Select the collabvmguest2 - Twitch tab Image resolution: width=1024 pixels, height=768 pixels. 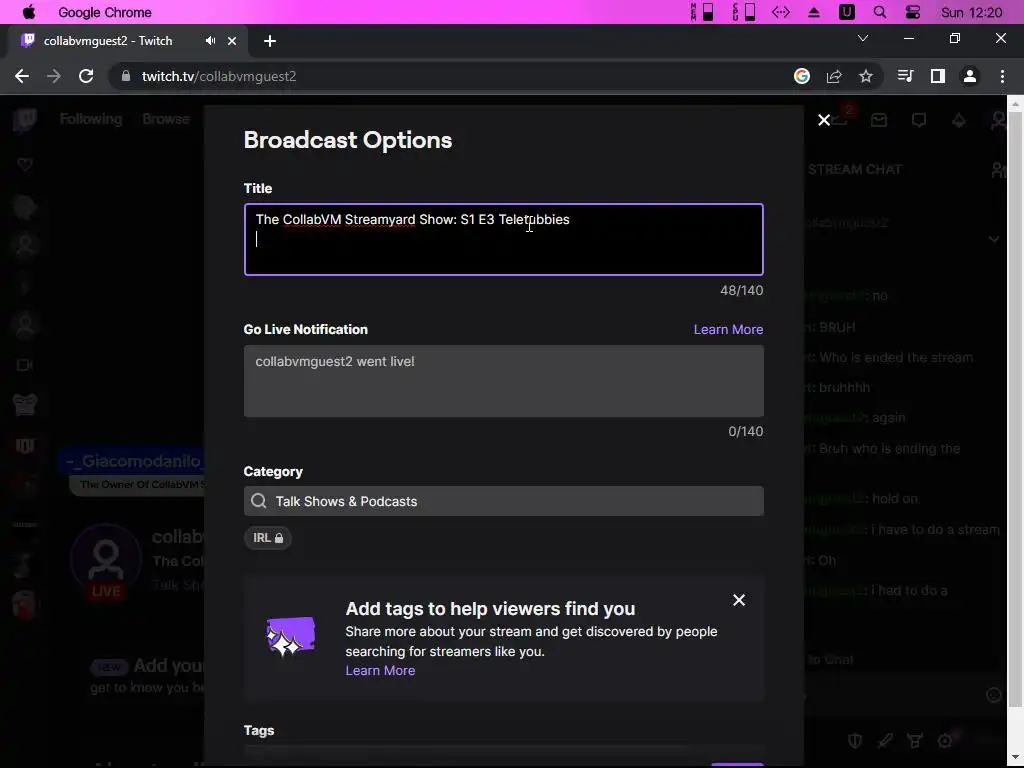click(x=108, y=41)
